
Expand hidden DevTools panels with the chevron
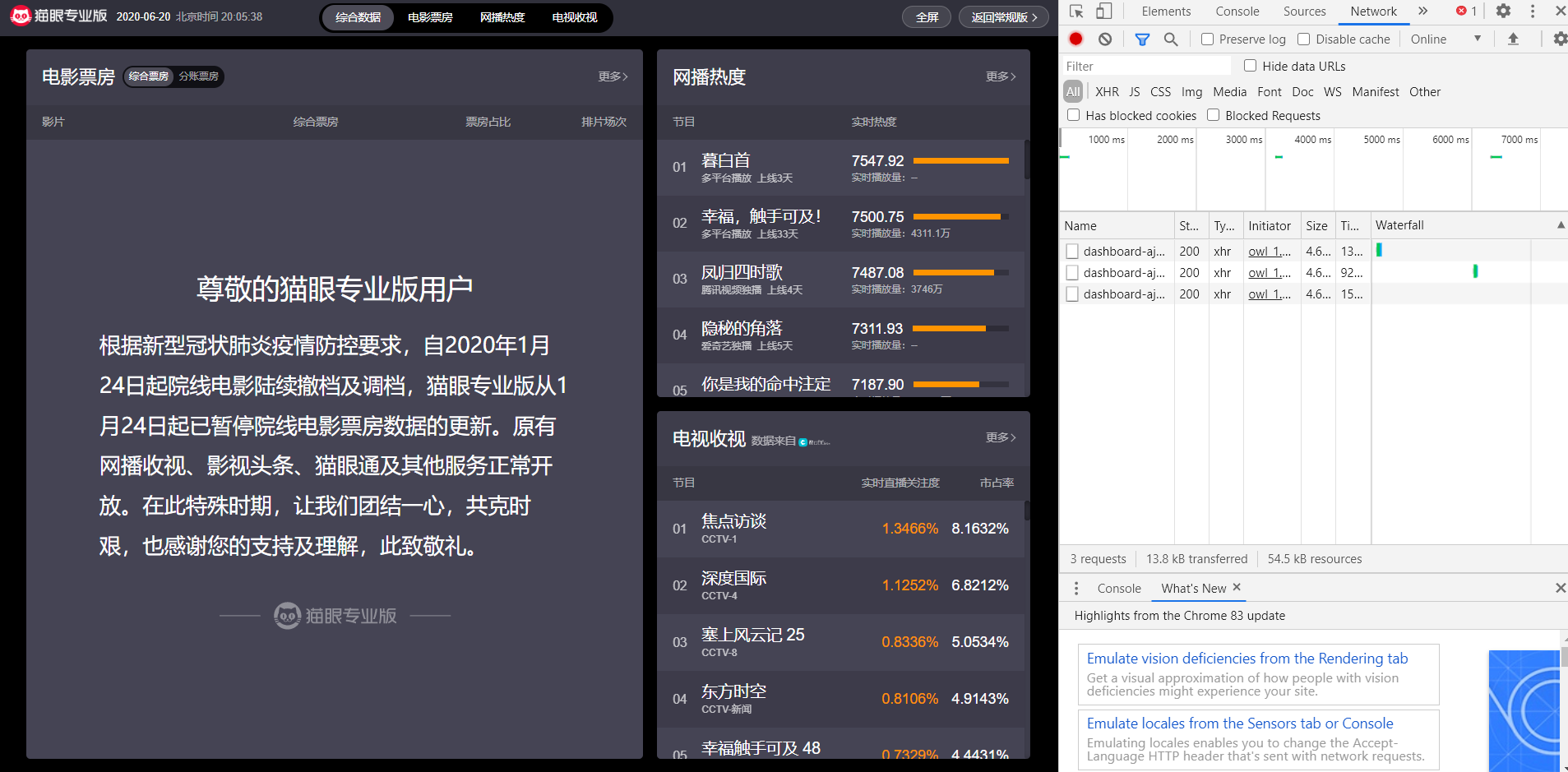coord(1422,11)
